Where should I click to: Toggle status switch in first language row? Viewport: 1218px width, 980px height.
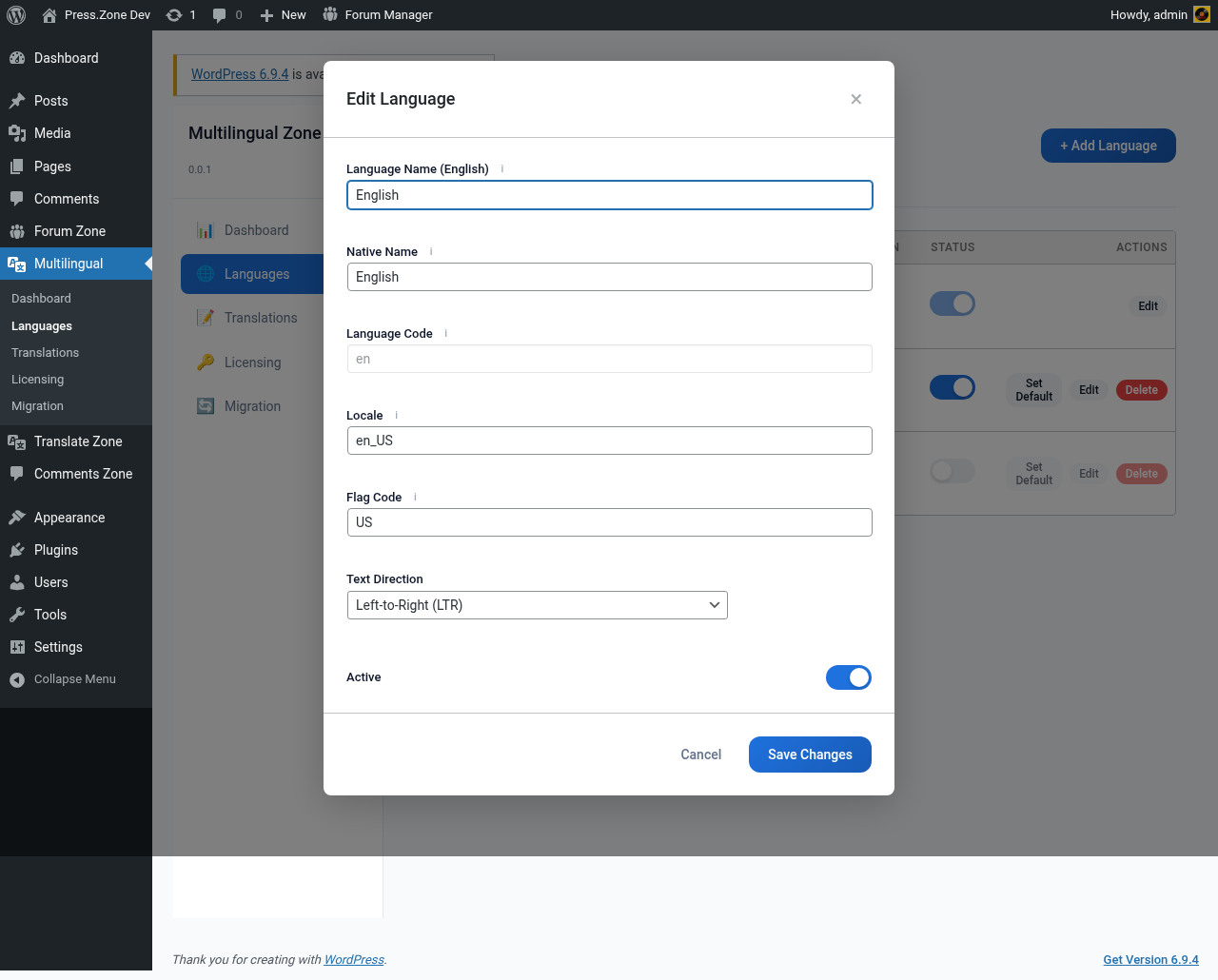pos(953,304)
